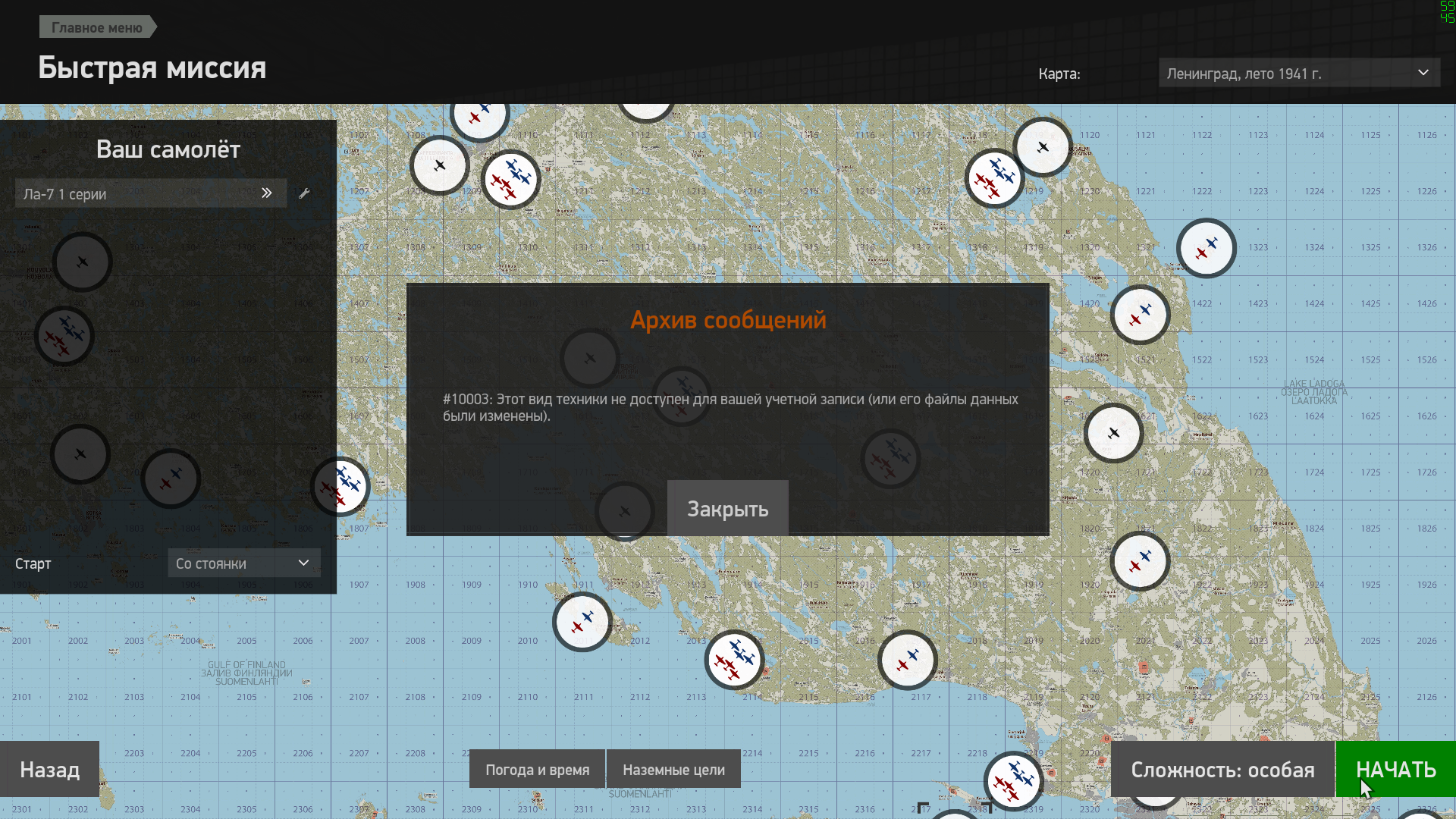Click the wrench icon next to Ла-7
The width and height of the screenshot is (1456, 819).
click(x=304, y=193)
